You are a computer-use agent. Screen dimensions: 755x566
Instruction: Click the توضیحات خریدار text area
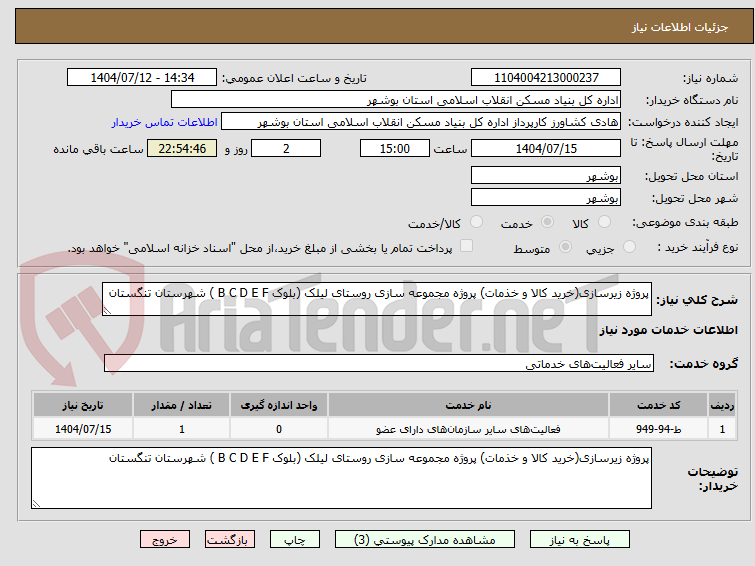coord(341,478)
